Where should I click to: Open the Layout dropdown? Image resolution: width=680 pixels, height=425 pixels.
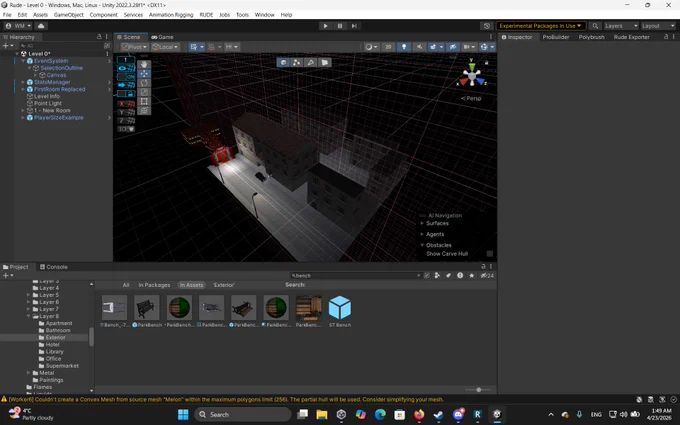(x=658, y=26)
